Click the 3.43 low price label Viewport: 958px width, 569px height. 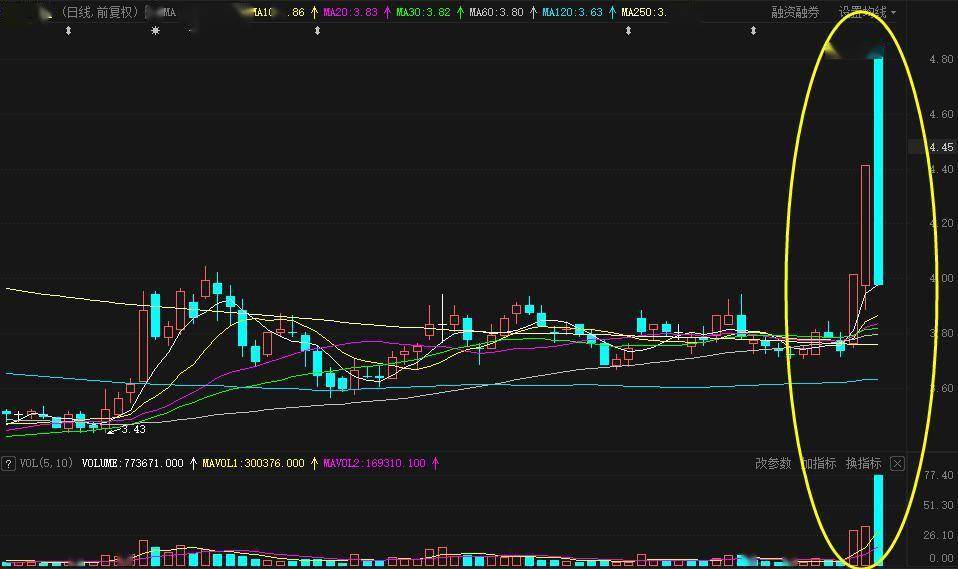(x=133, y=429)
